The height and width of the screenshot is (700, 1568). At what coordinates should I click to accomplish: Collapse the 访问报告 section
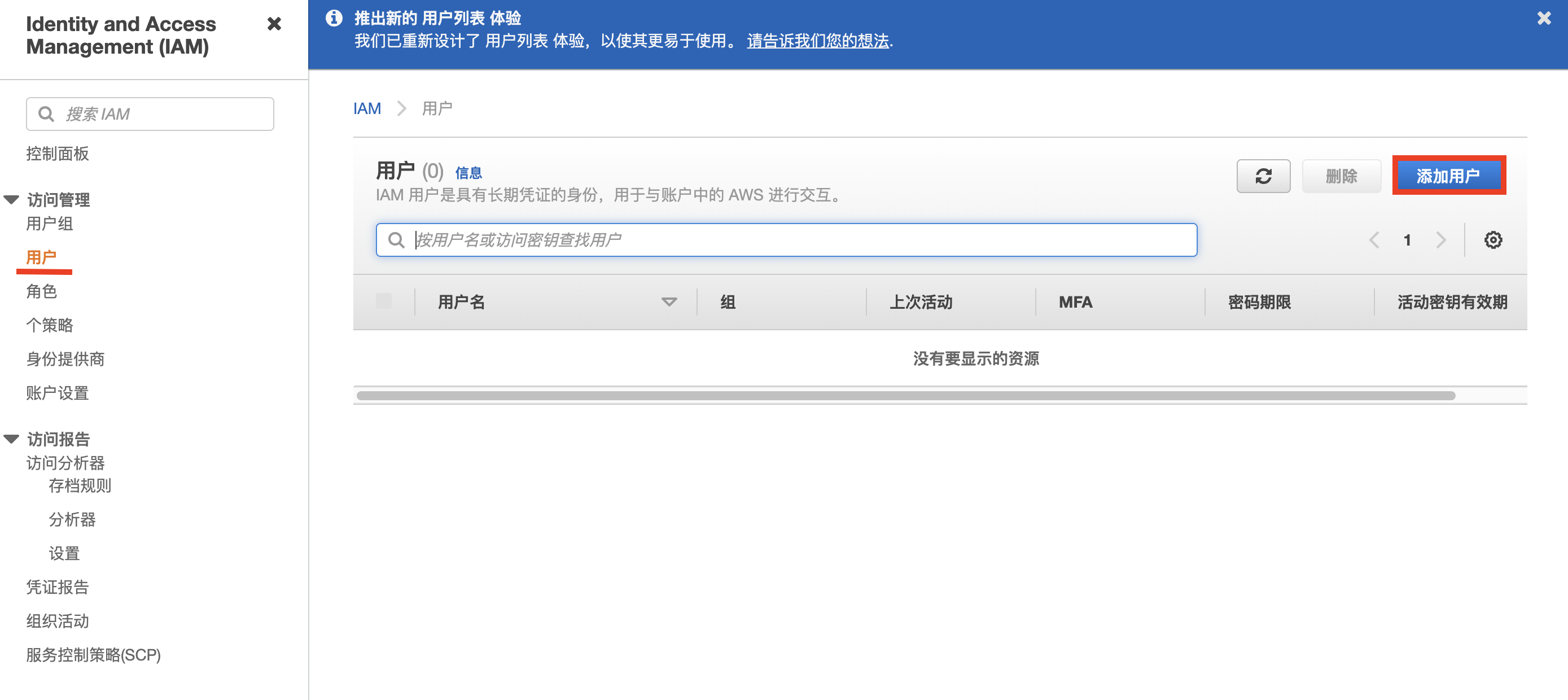tap(11, 439)
